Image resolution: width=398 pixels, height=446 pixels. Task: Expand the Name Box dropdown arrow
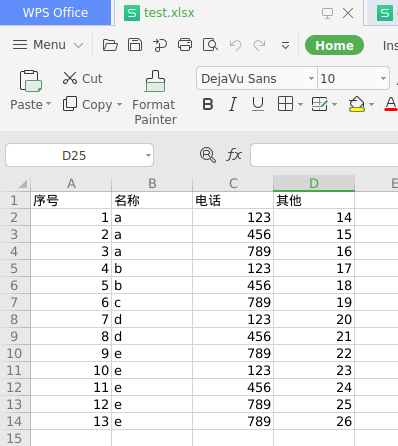(x=148, y=155)
